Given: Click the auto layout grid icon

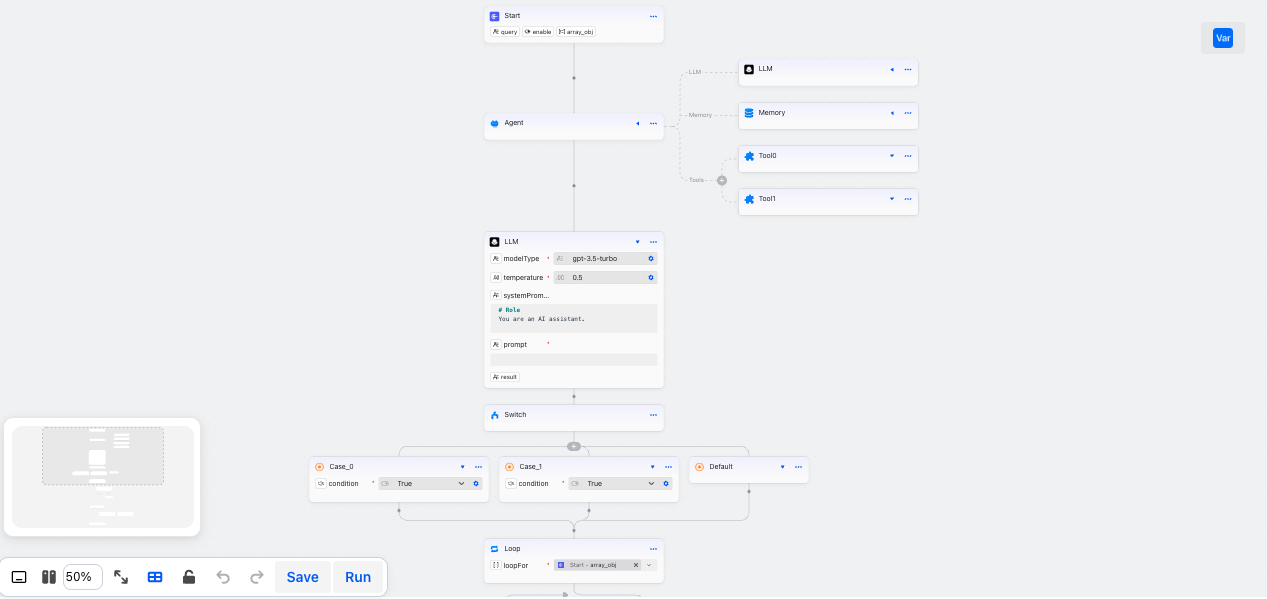Looking at the screenshot, I should 155,577.
